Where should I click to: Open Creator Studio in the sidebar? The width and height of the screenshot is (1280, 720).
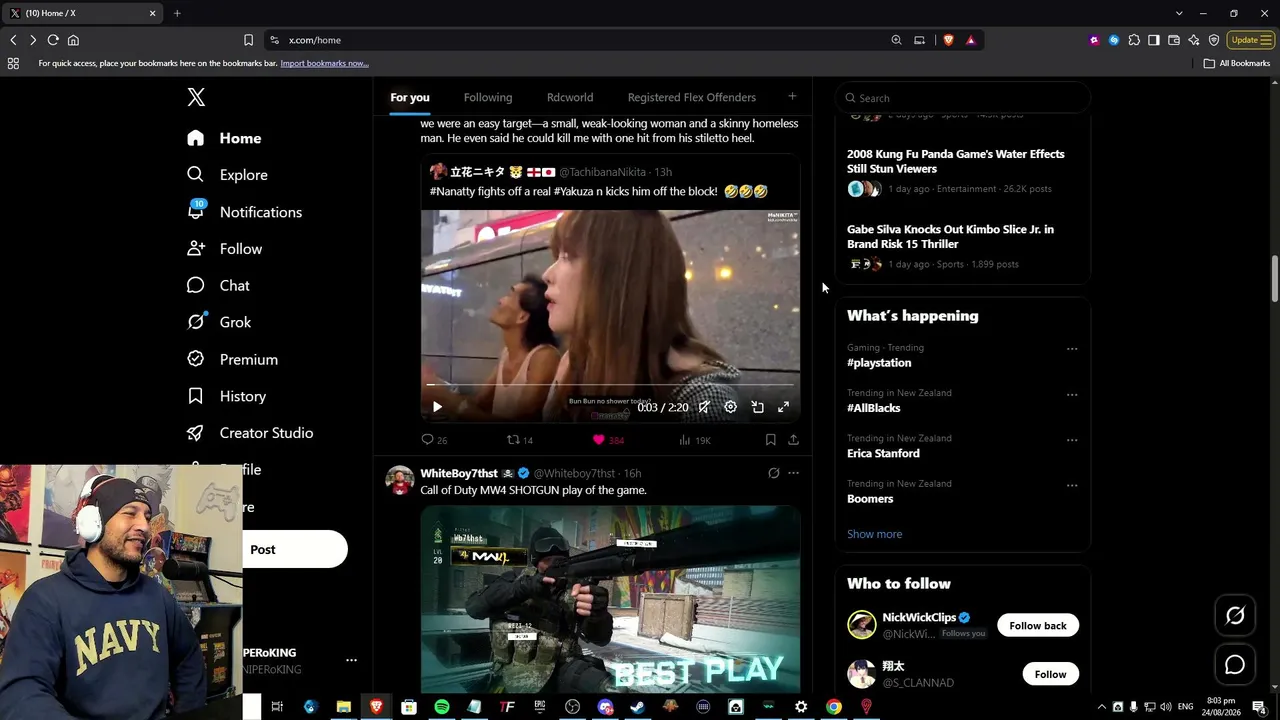click(x=250, y=433)
